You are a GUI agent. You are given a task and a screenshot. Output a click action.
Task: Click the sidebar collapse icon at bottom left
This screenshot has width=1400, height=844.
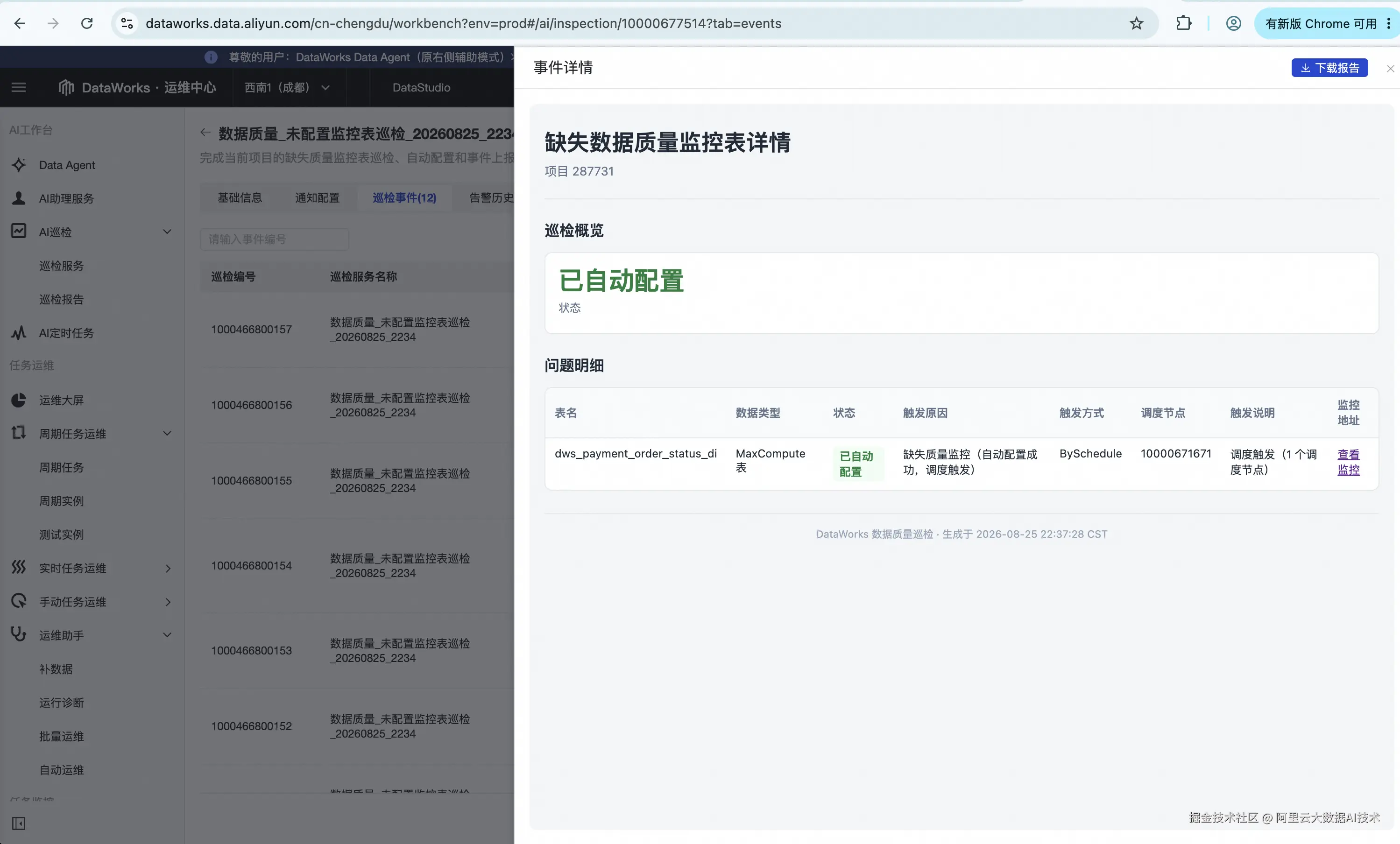tap(19, 823)
